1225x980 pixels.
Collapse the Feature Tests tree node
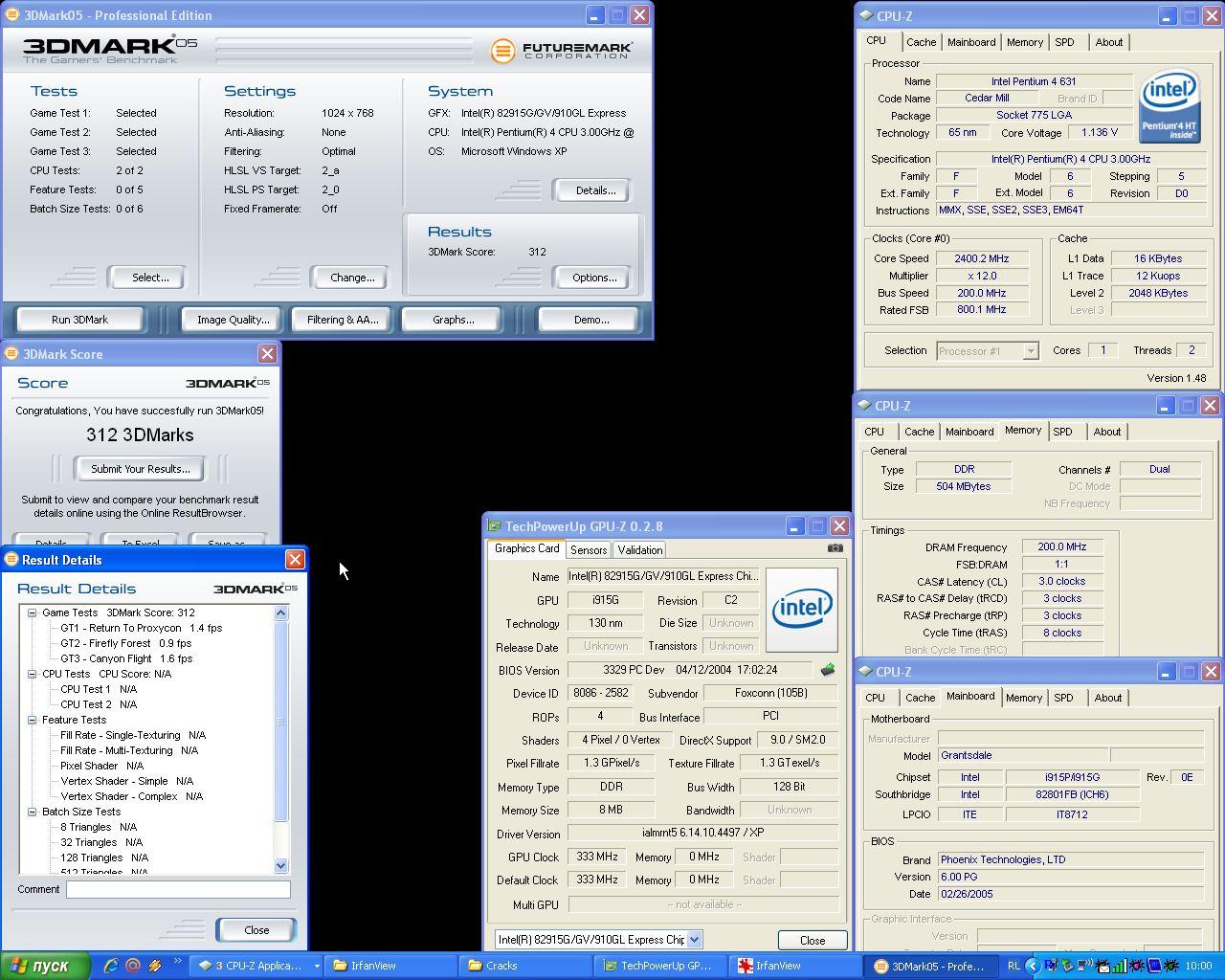click(x=32, y=720)
